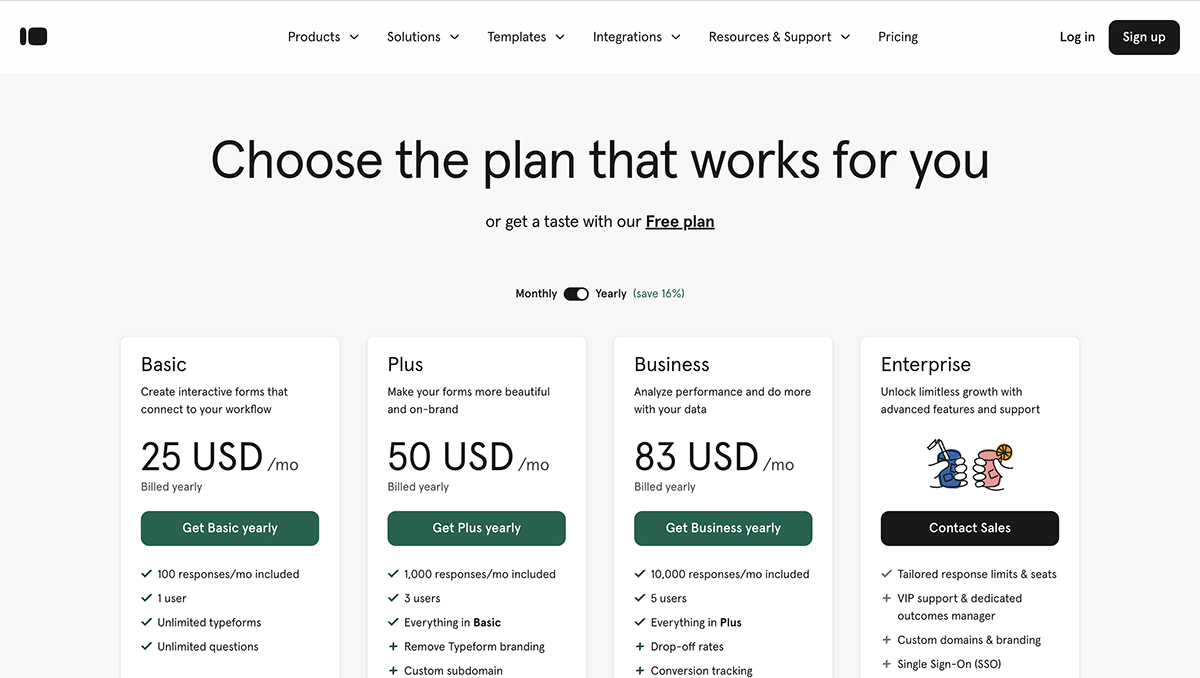Click plus icon beside Drop-off rates

[640, 647]
